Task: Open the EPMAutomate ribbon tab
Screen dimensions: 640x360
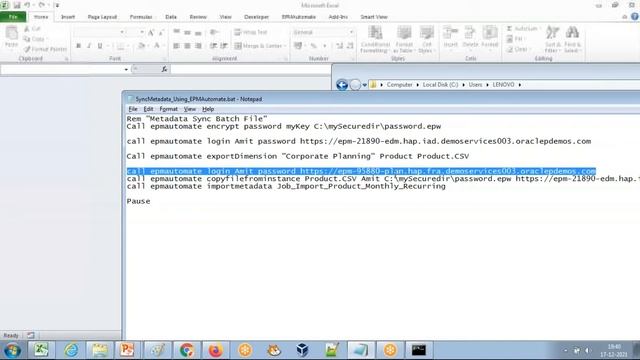Action: 299,17
